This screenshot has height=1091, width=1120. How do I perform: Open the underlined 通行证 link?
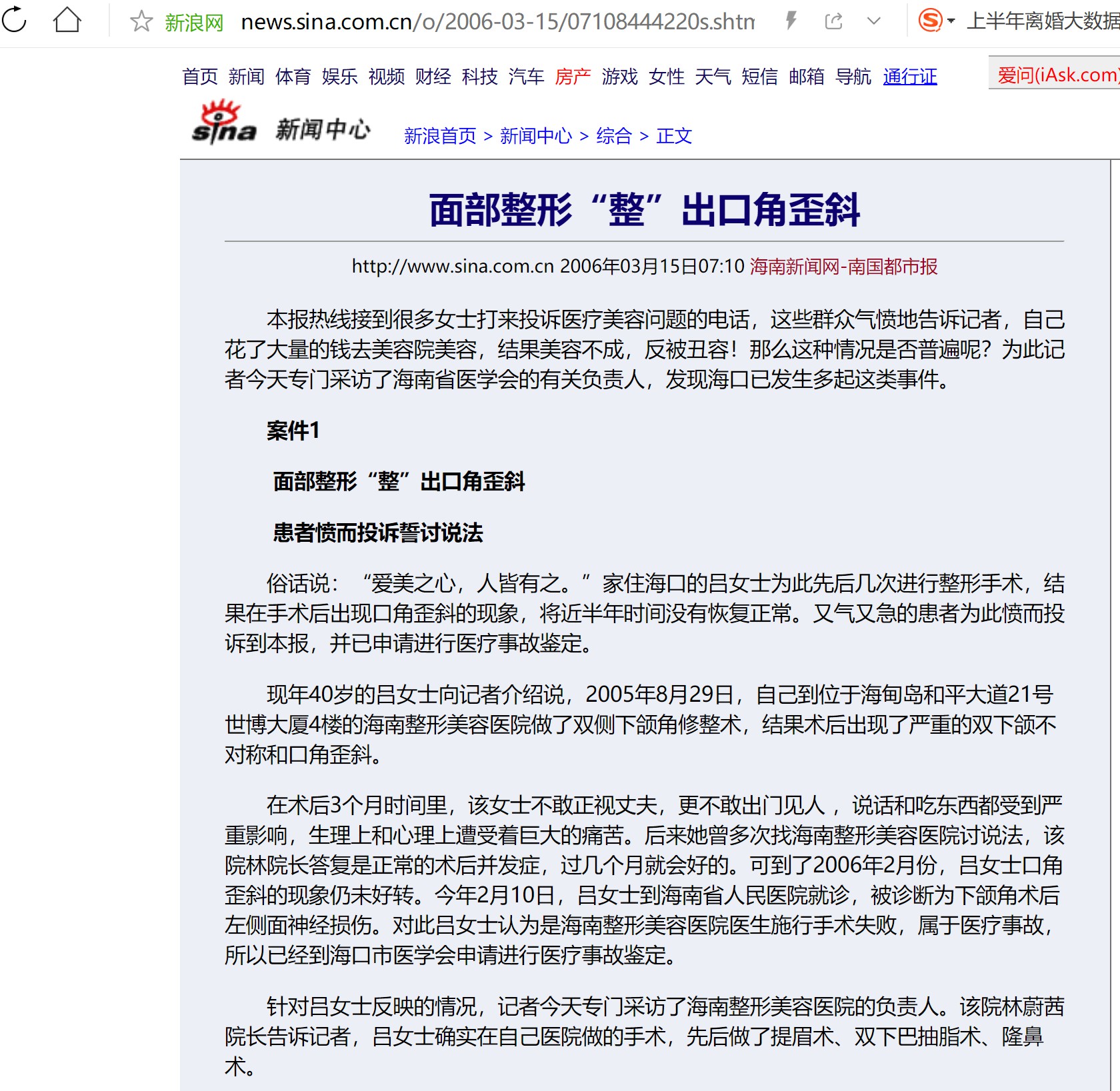910,77
